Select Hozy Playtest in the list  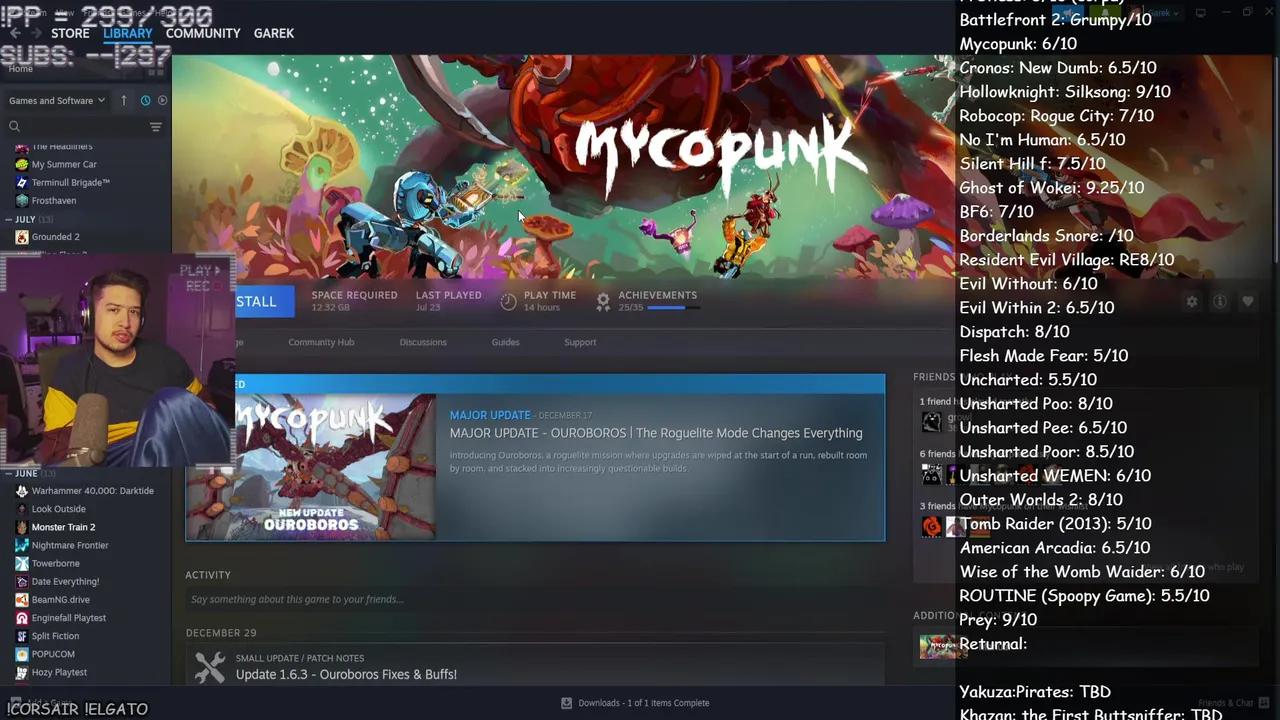(x=59, y=672)
